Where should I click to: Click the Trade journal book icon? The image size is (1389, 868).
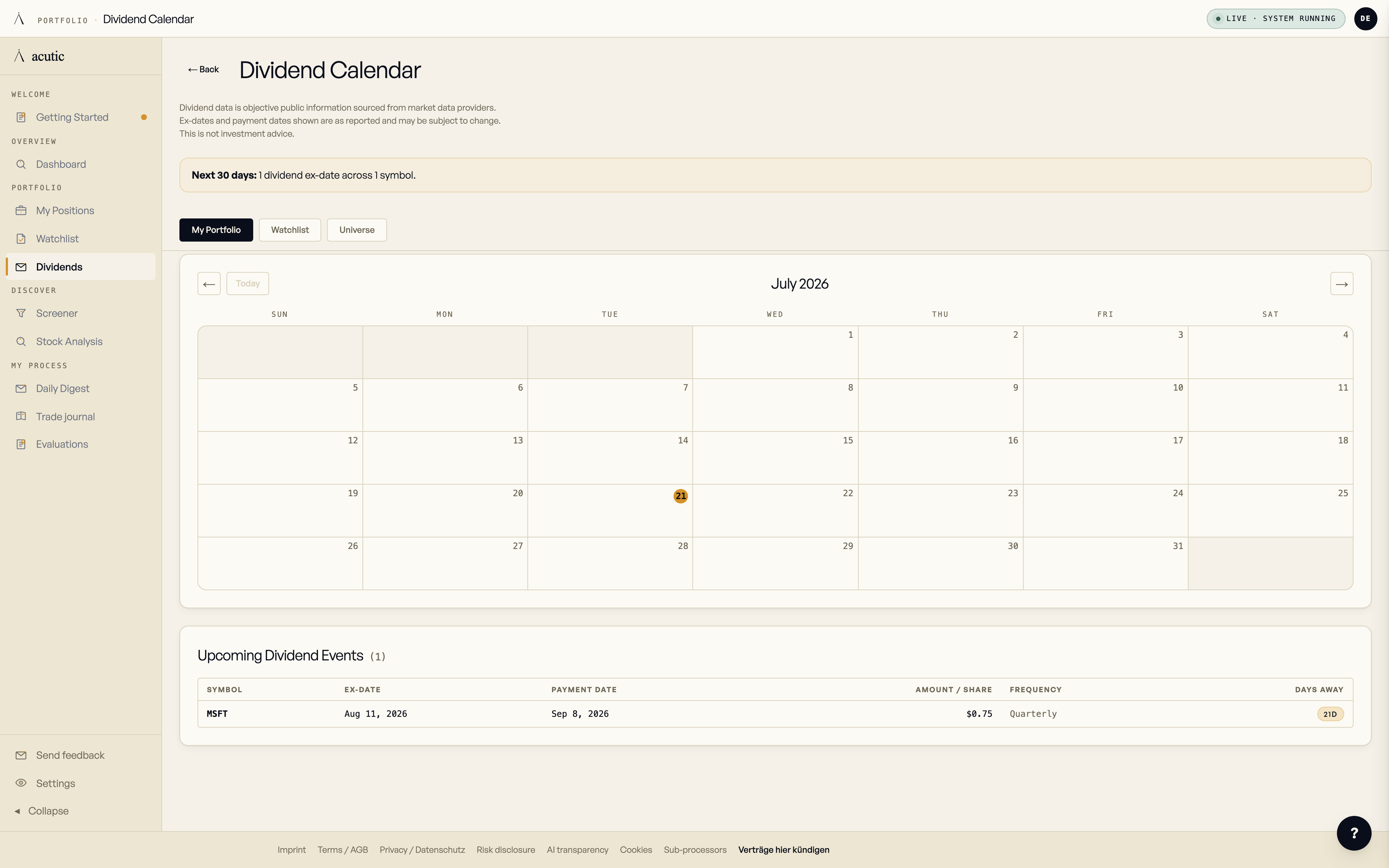pos(21,417)
